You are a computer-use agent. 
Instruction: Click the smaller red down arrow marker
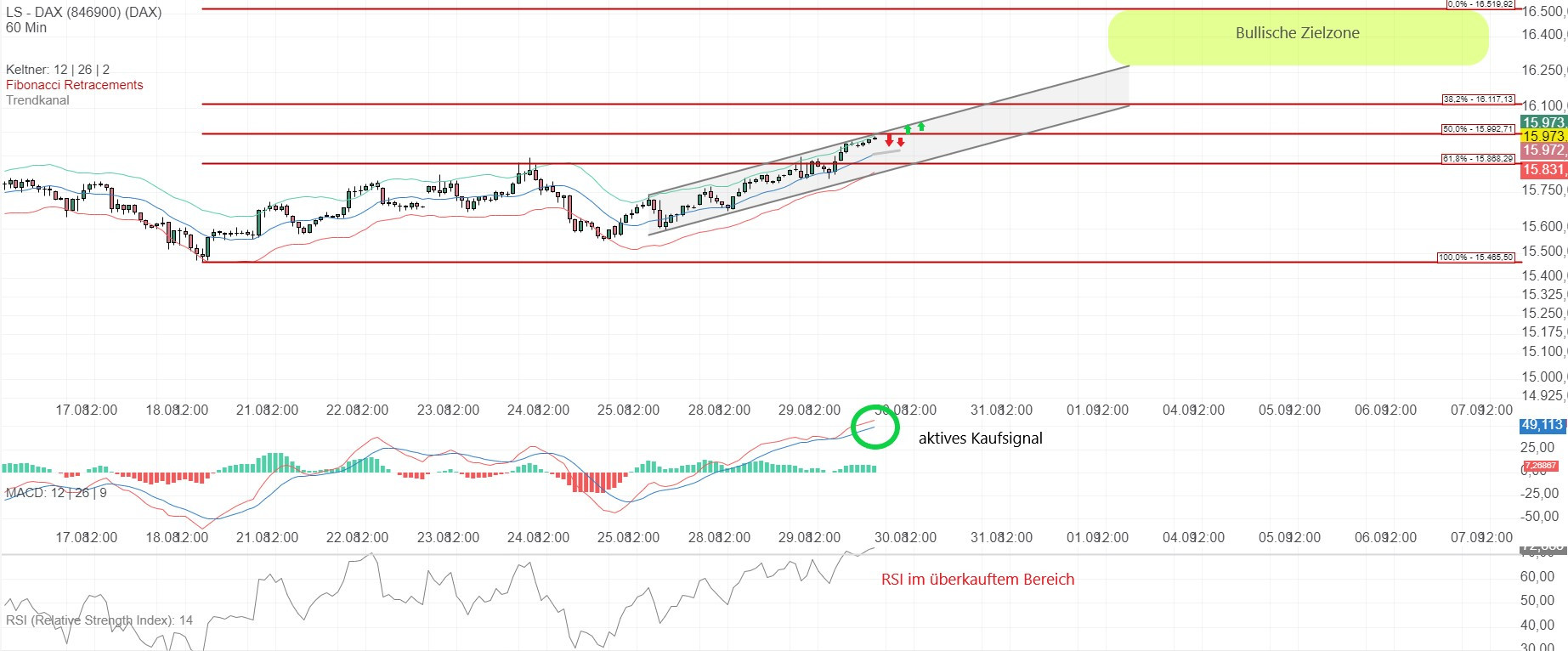(x=901, y=141)
